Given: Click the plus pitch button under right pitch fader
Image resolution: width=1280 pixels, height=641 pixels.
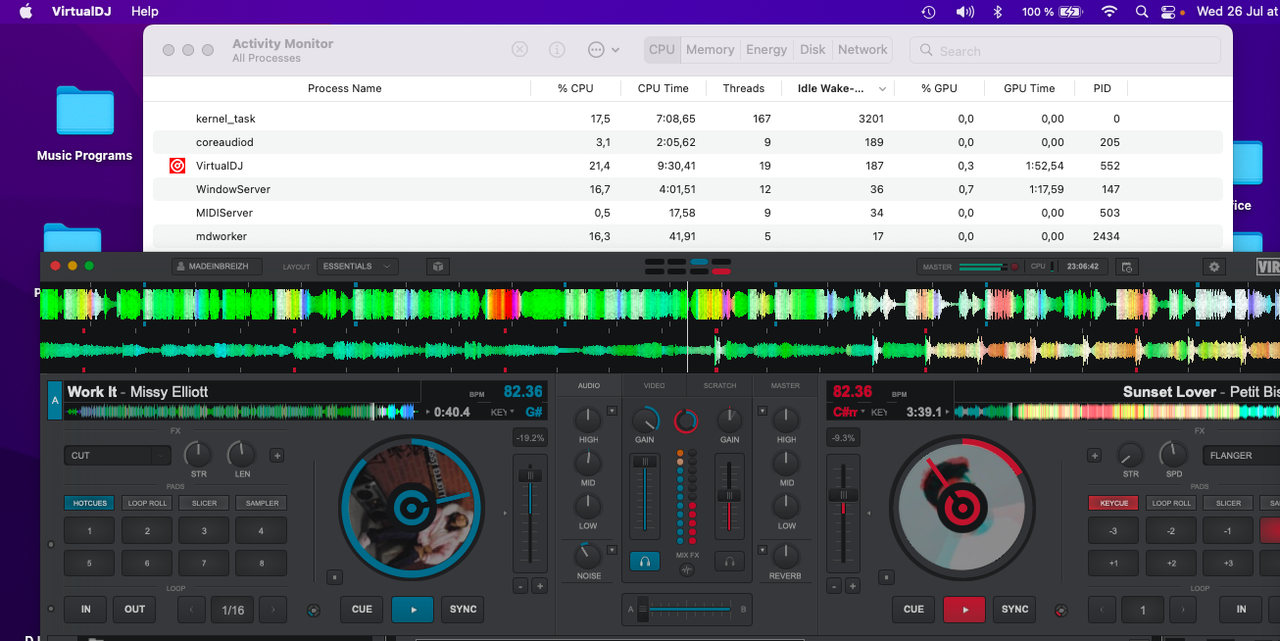Looking at the screenshot, I should (853, 586).
